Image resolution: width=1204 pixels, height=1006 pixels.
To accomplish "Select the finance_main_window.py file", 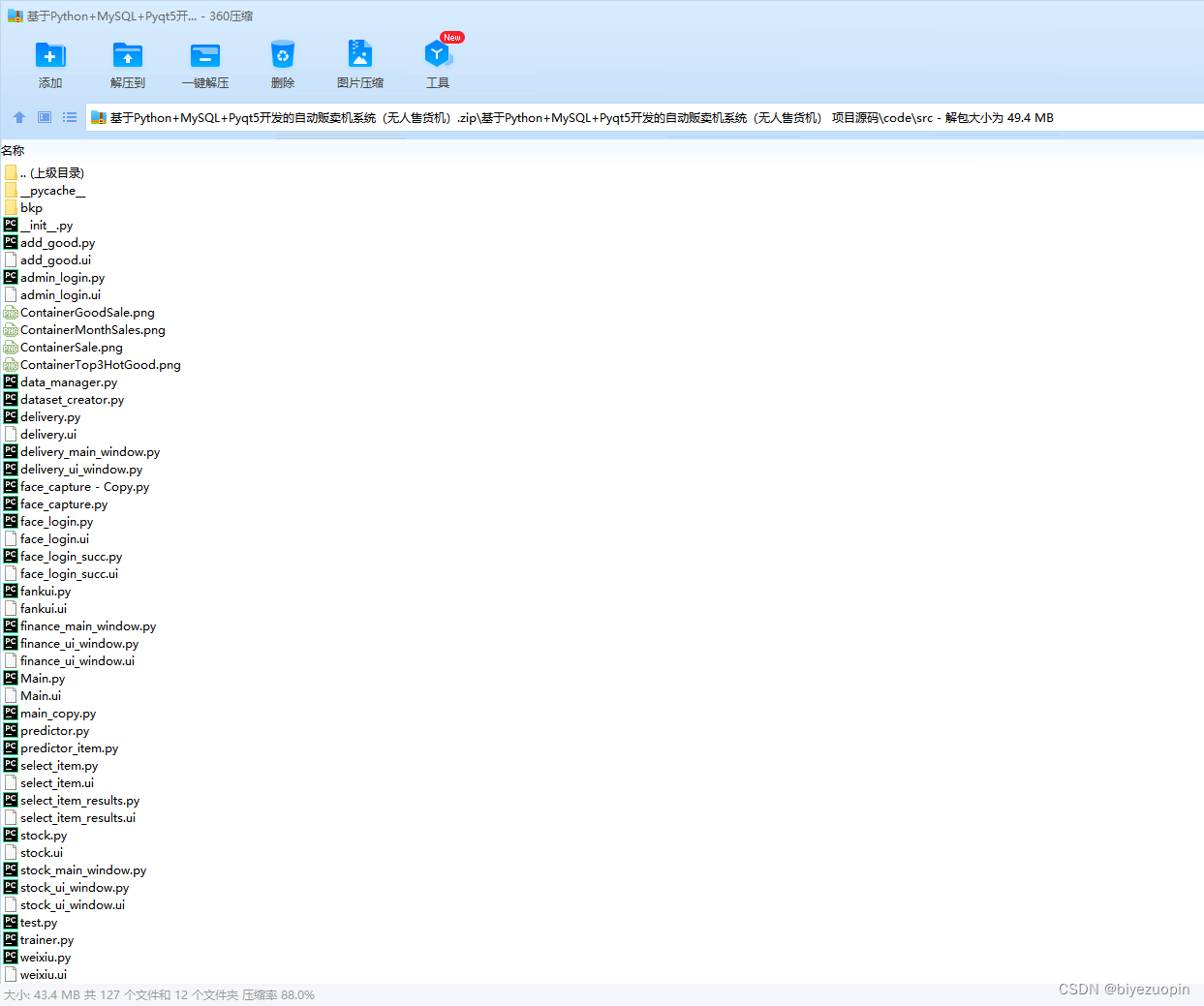I will (80, 625).
